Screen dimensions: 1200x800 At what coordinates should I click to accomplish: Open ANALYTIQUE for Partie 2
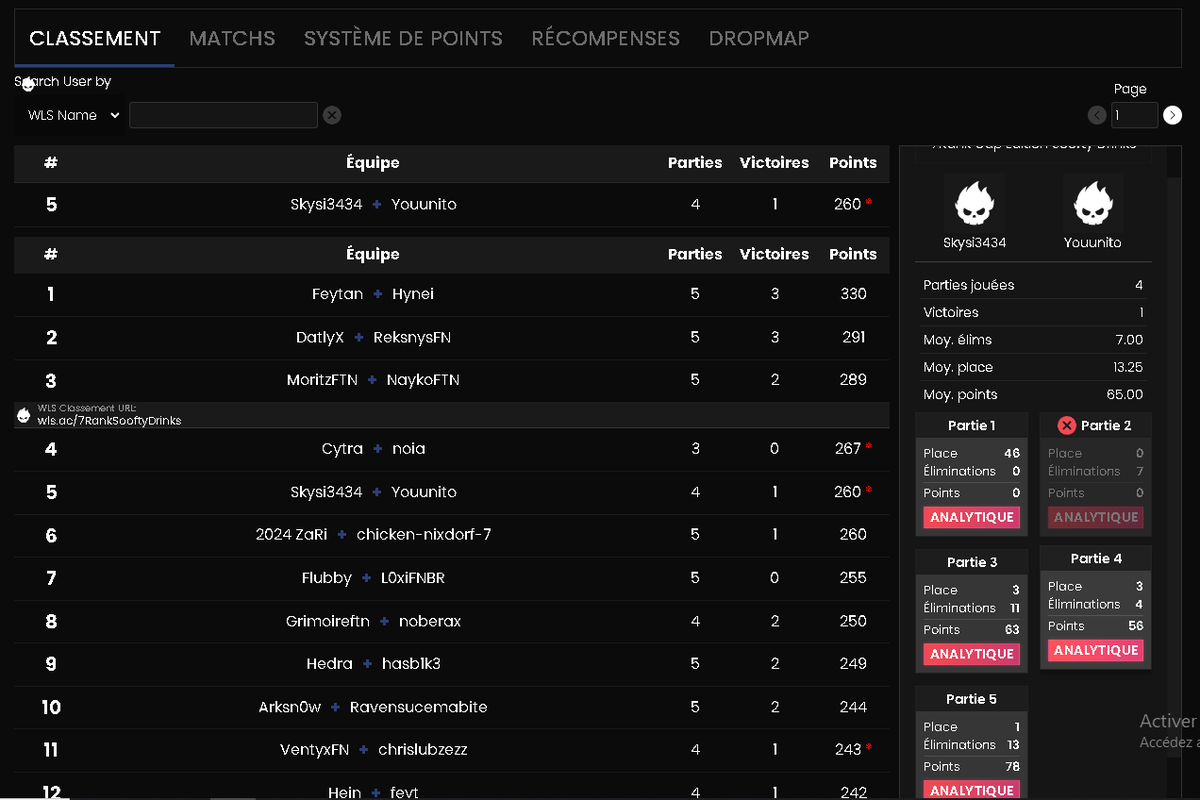pyautogui.click(x=1096, y=518)
